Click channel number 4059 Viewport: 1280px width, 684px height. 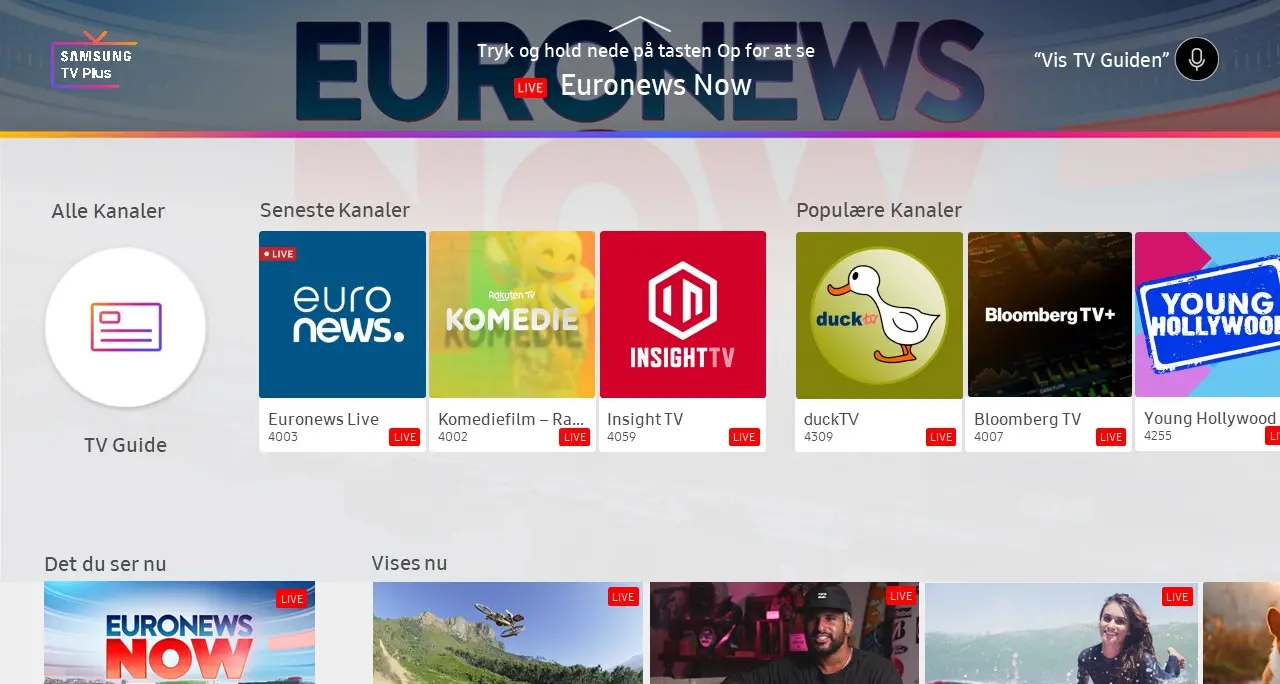click(x=621, y=437)
